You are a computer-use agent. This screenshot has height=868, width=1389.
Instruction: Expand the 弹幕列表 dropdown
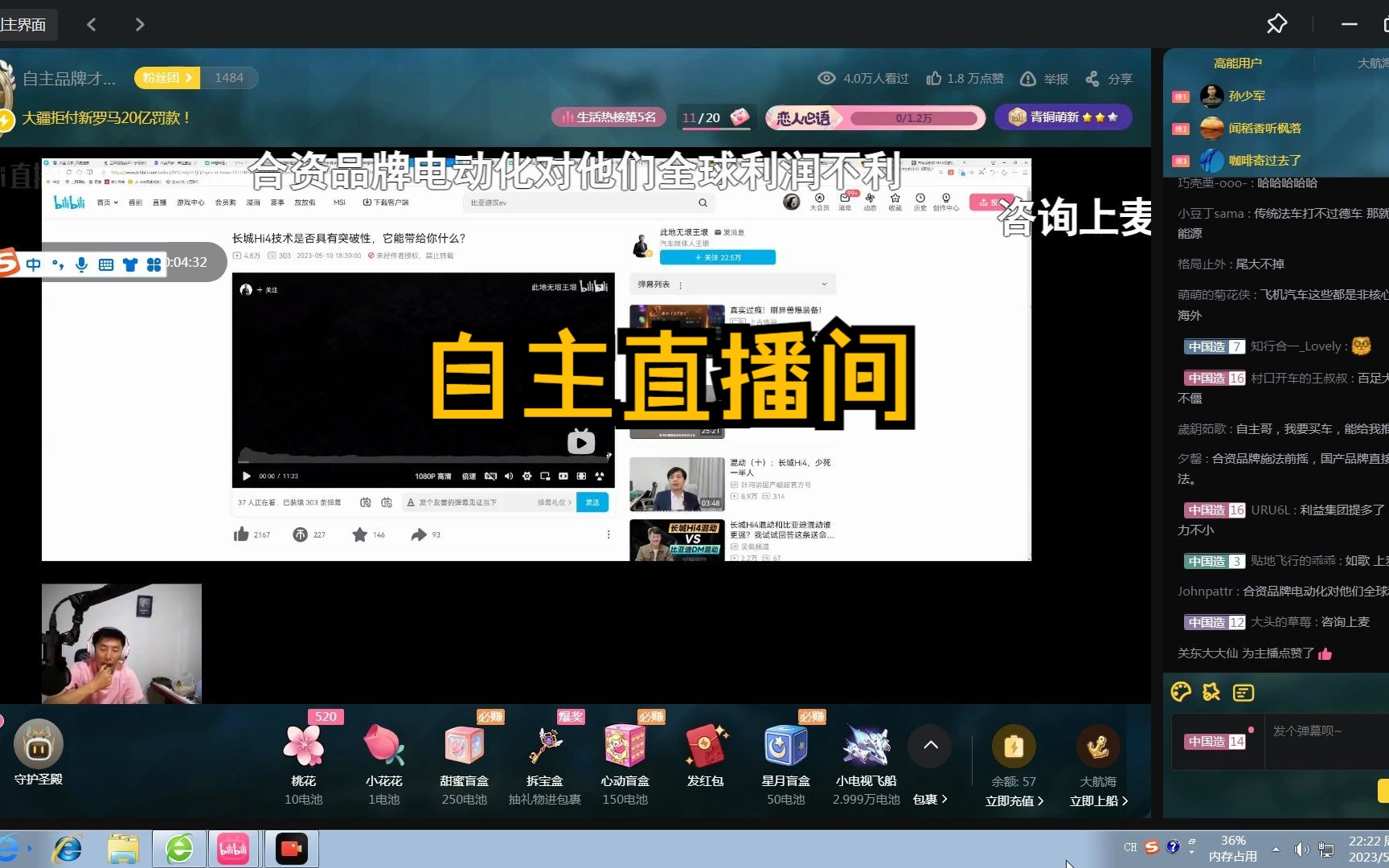[x=732, y=285]
